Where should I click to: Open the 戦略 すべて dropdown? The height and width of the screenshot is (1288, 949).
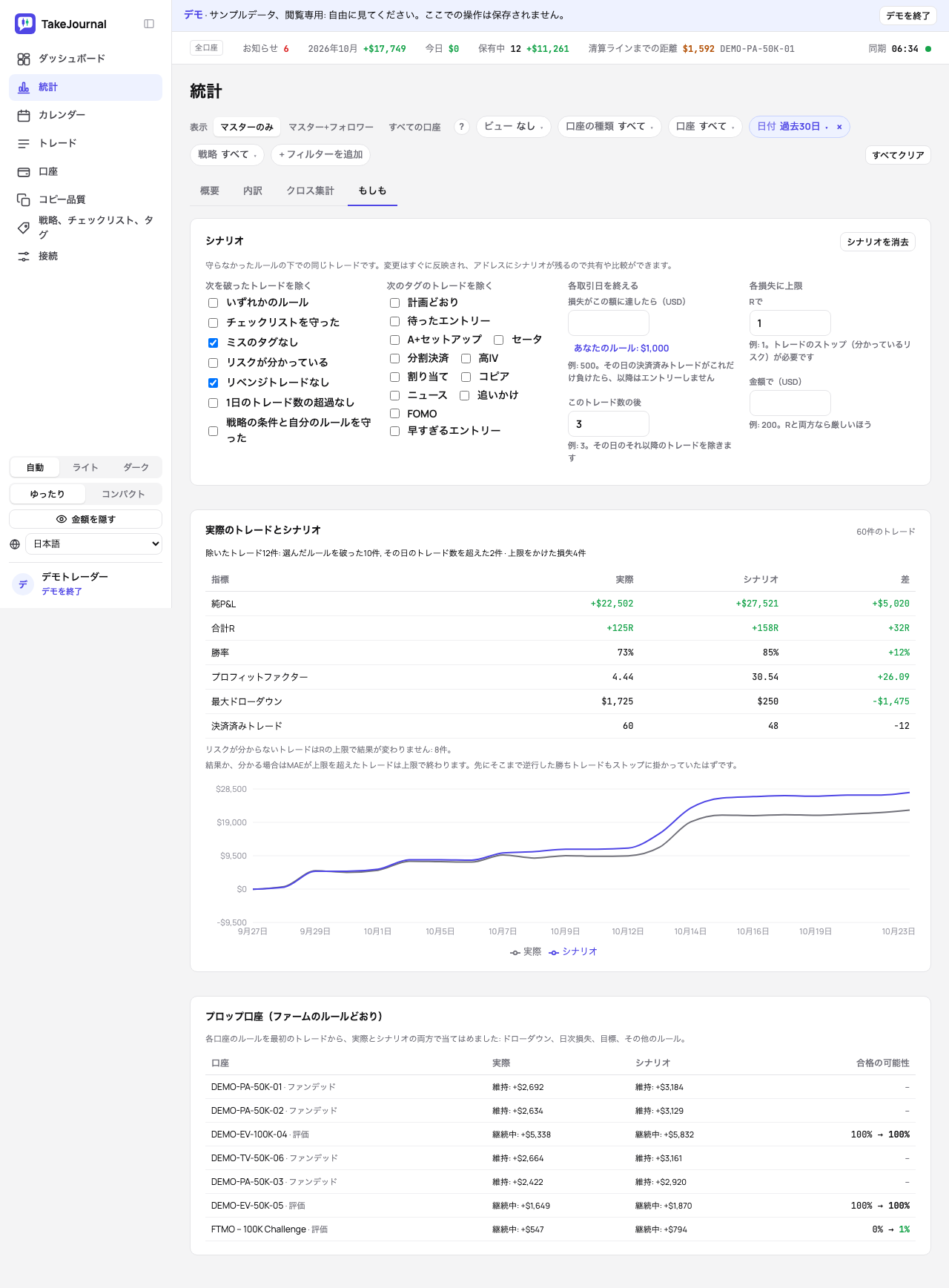point(228,154)
